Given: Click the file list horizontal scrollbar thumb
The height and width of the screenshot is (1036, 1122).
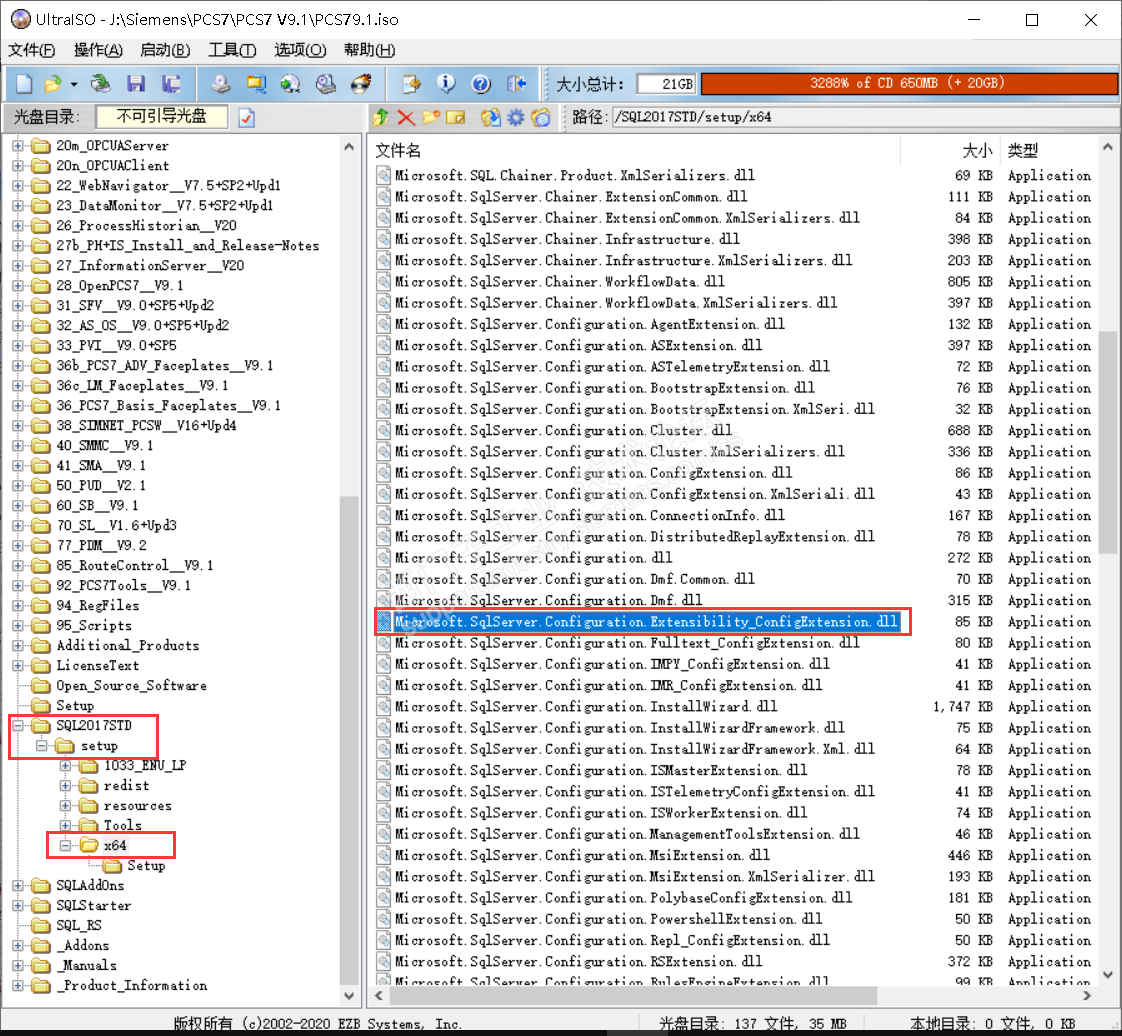Looking at the screenshot, I should (633, 995).
